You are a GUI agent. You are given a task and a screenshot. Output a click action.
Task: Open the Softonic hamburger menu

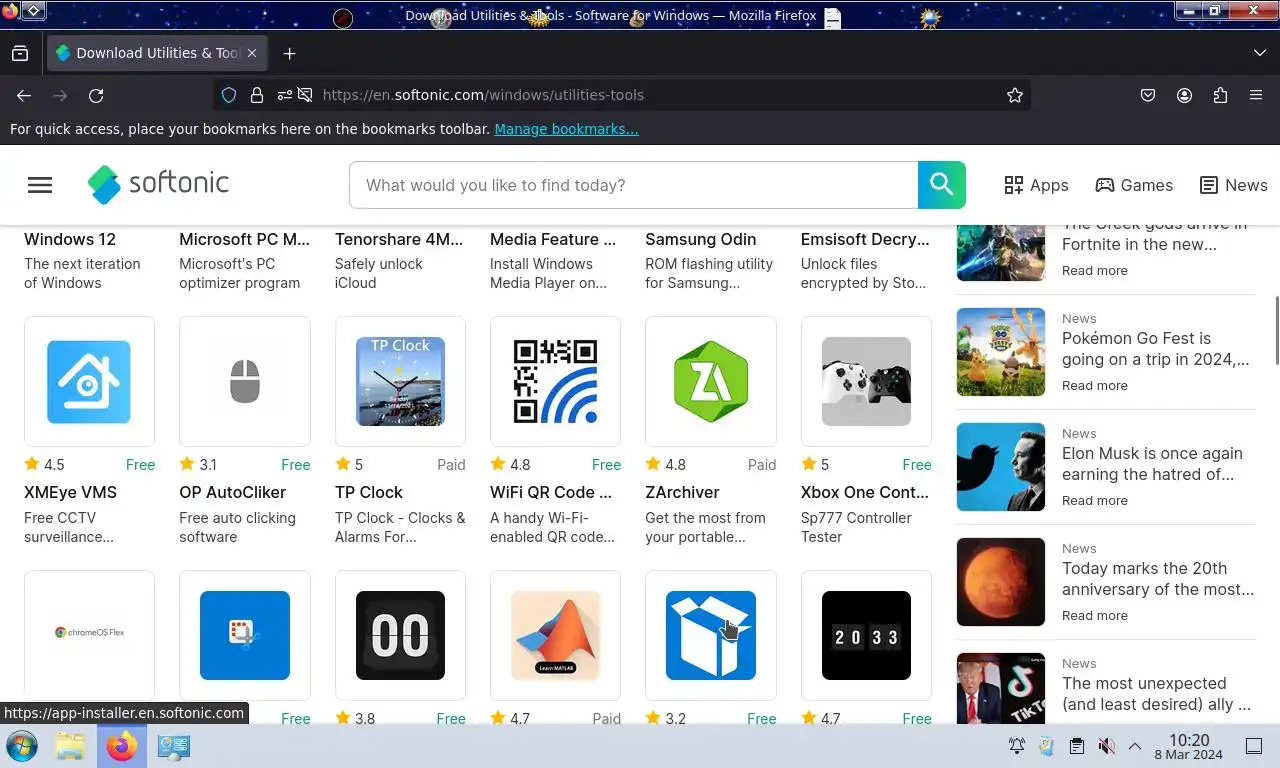40,185
